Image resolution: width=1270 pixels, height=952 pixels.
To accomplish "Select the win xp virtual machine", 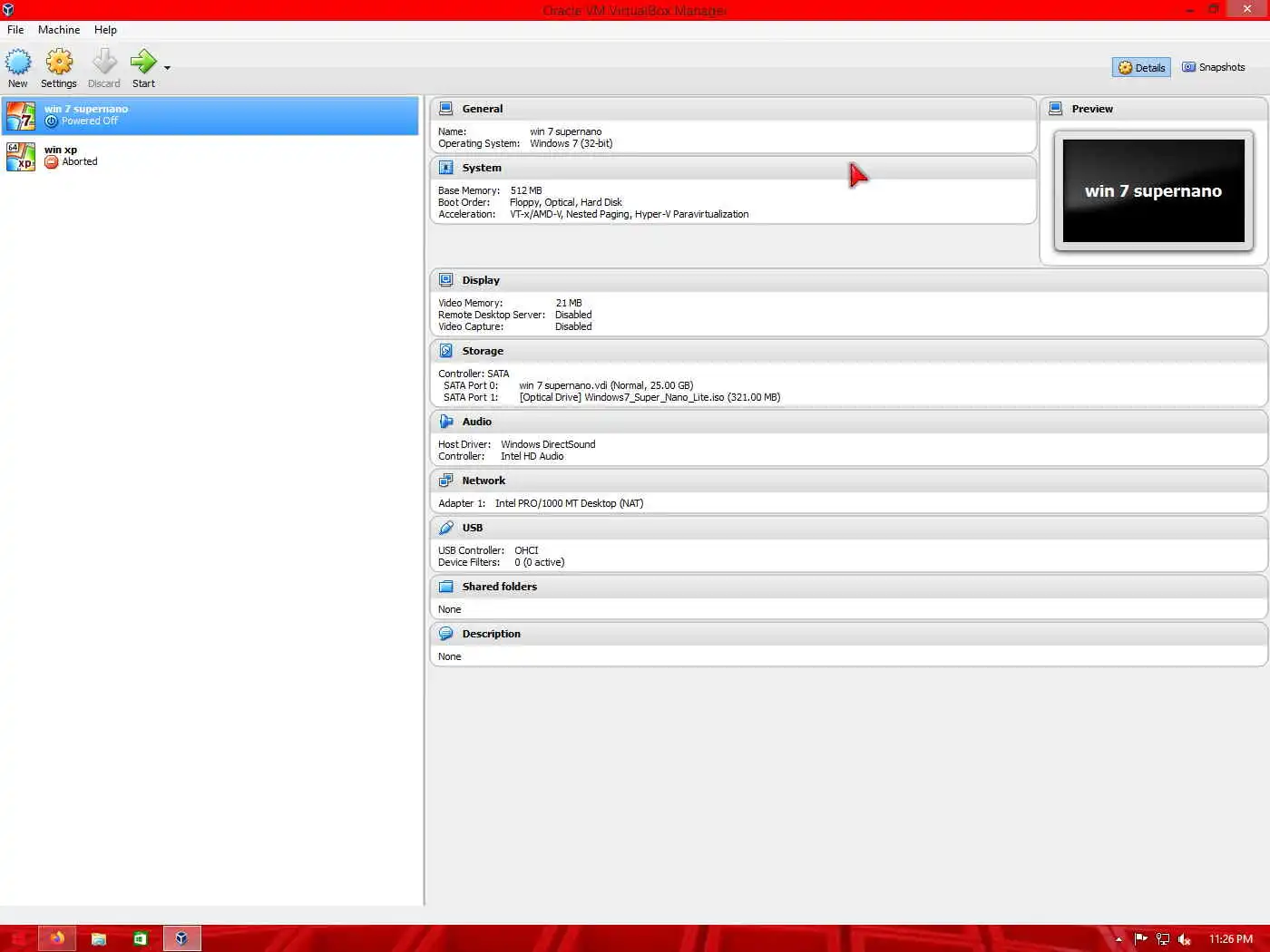I will [x=210, y=156].
